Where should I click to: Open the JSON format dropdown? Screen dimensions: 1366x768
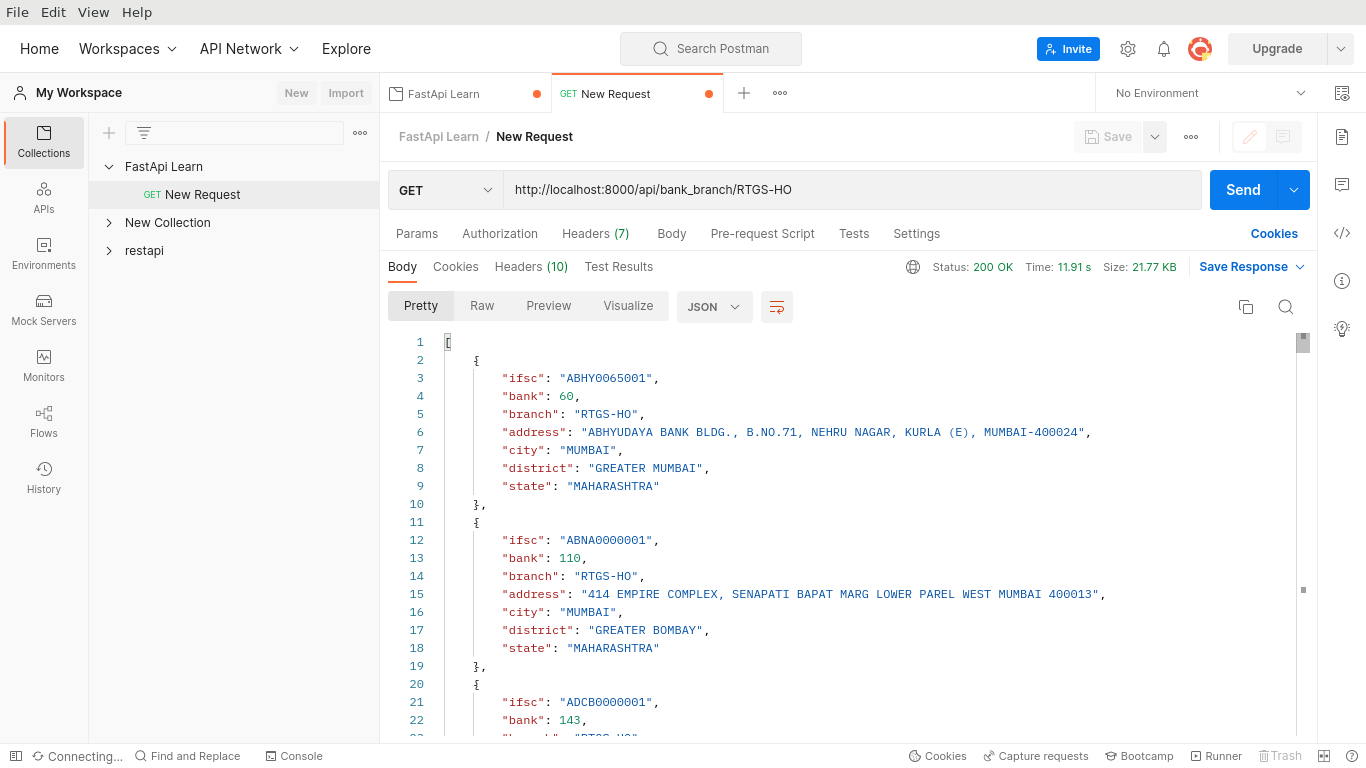(714, 307)
